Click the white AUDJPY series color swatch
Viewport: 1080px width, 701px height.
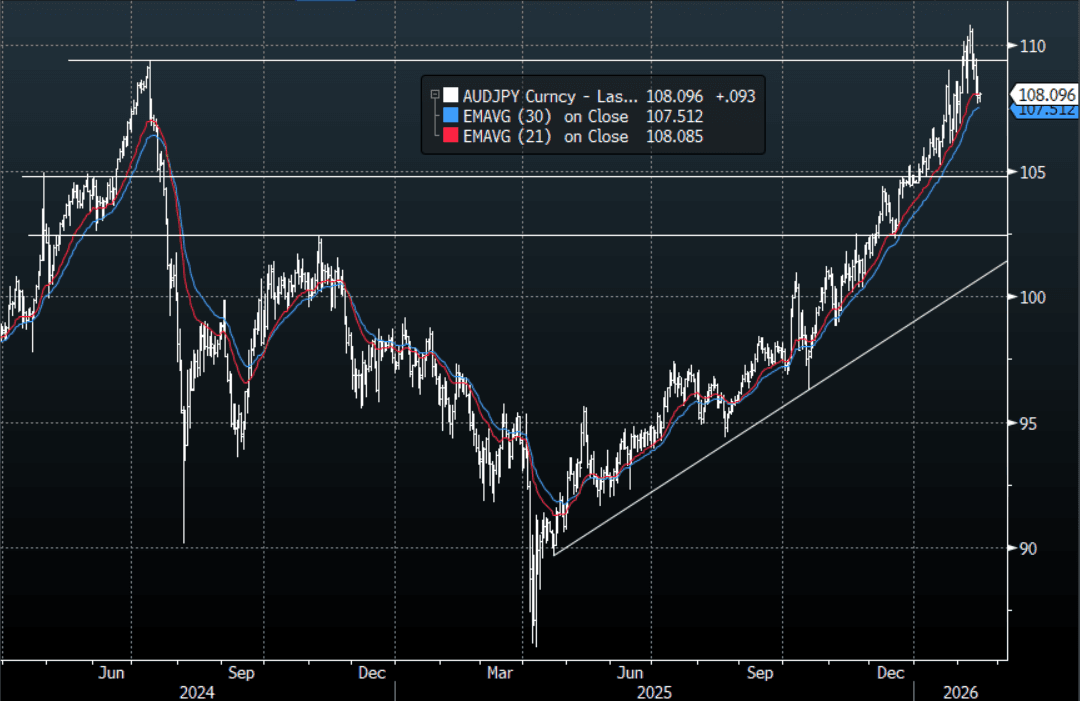(452, 96)
